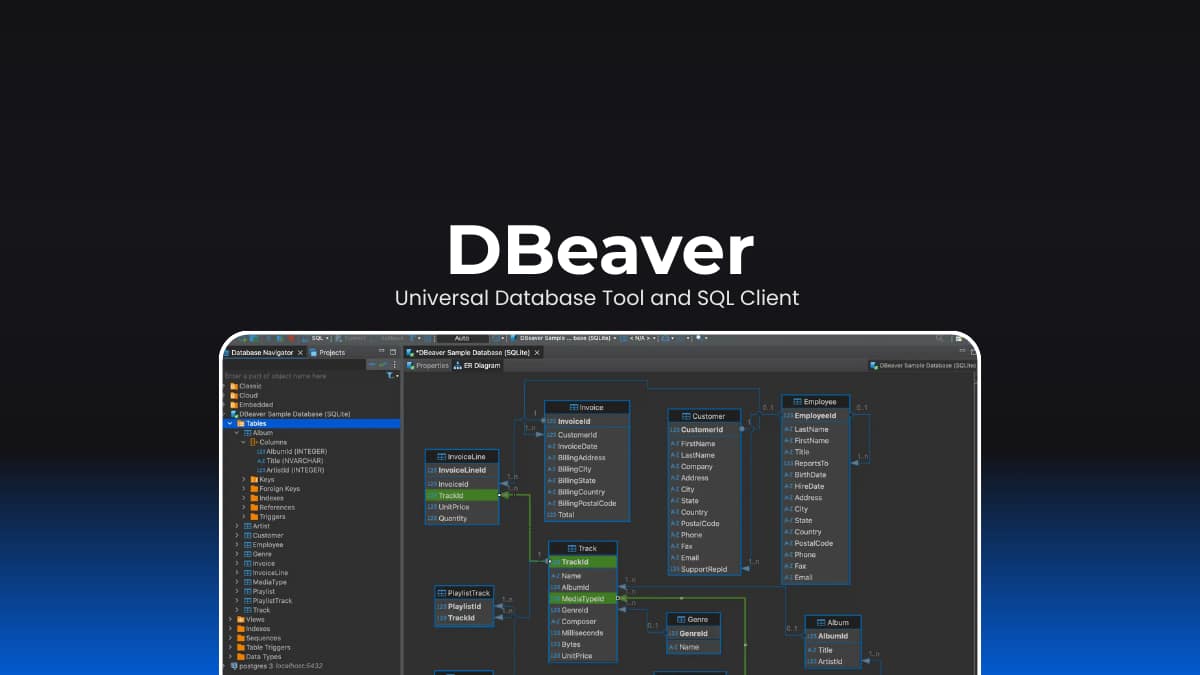Screen dimensions: 1200x675
Task: Collapse the Columns node under Album
Action: tap(243, 441)
